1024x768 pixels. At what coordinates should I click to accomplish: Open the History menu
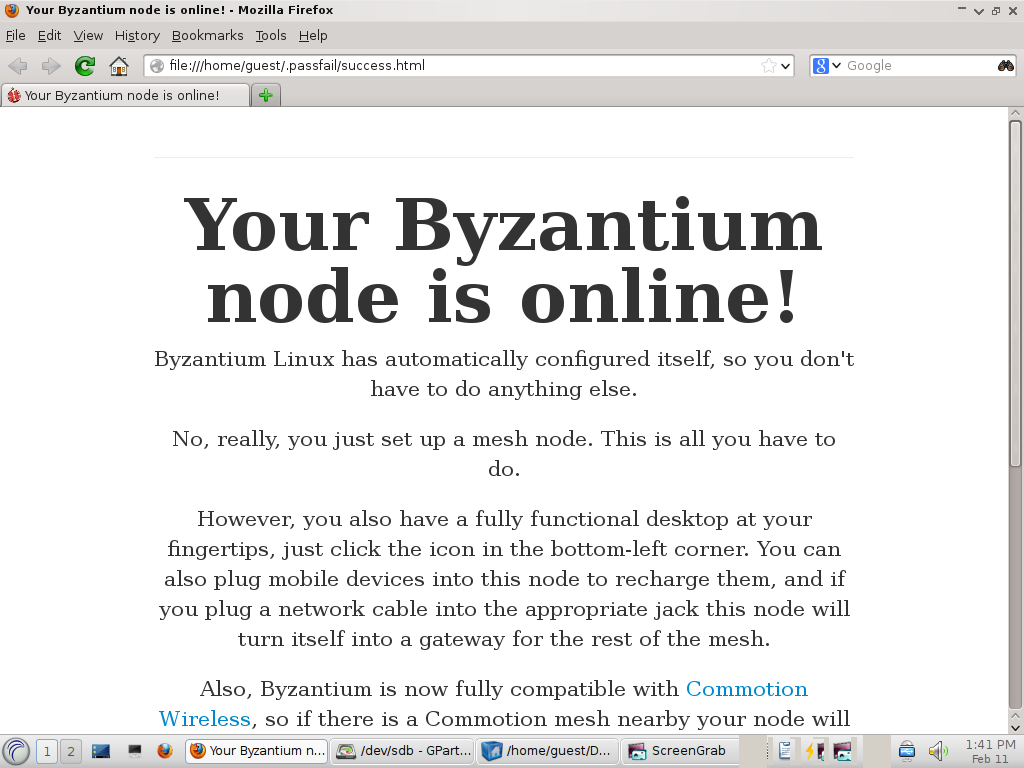(x=137, y=35)
